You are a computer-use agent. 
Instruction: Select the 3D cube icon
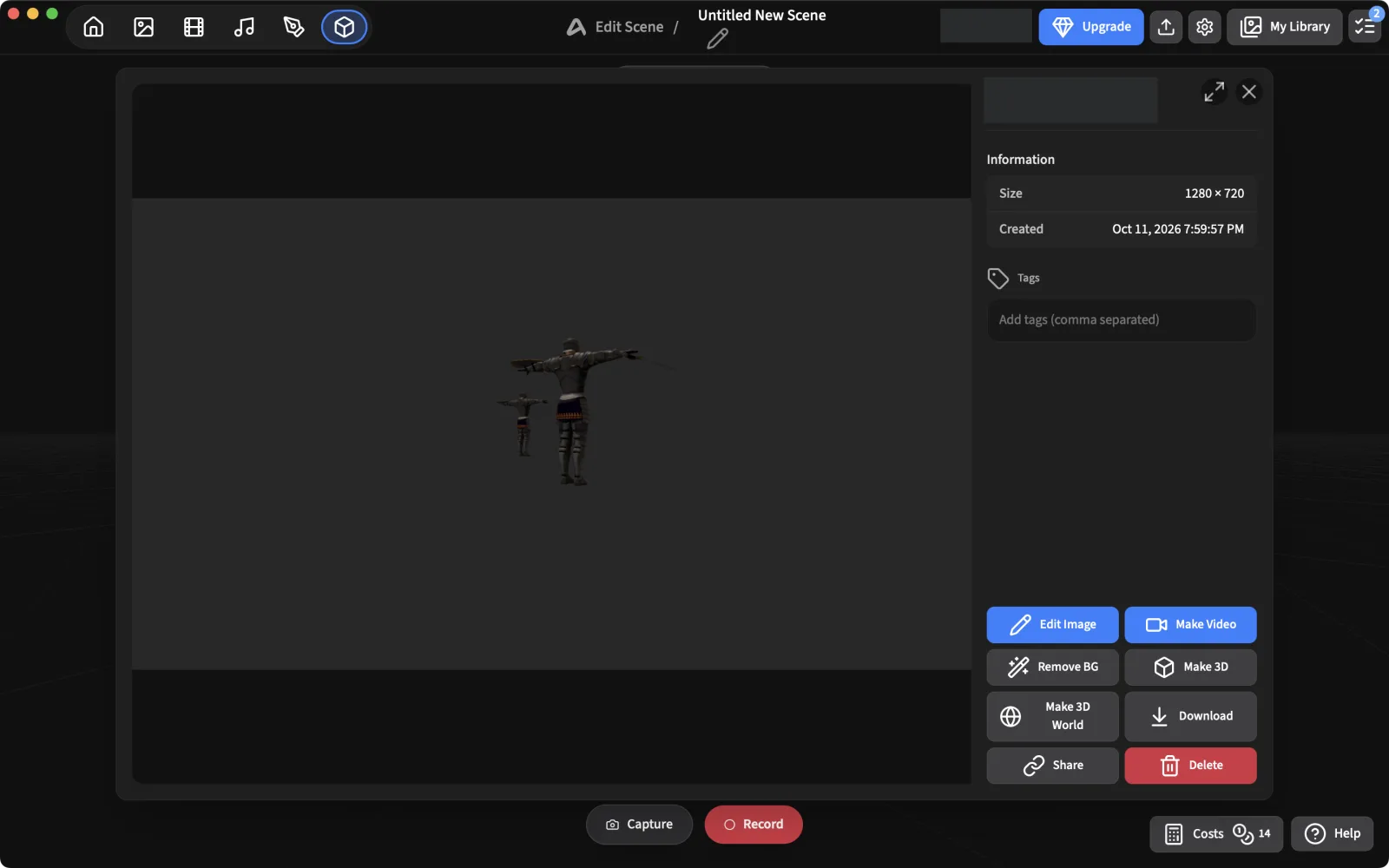pos(345,27)
